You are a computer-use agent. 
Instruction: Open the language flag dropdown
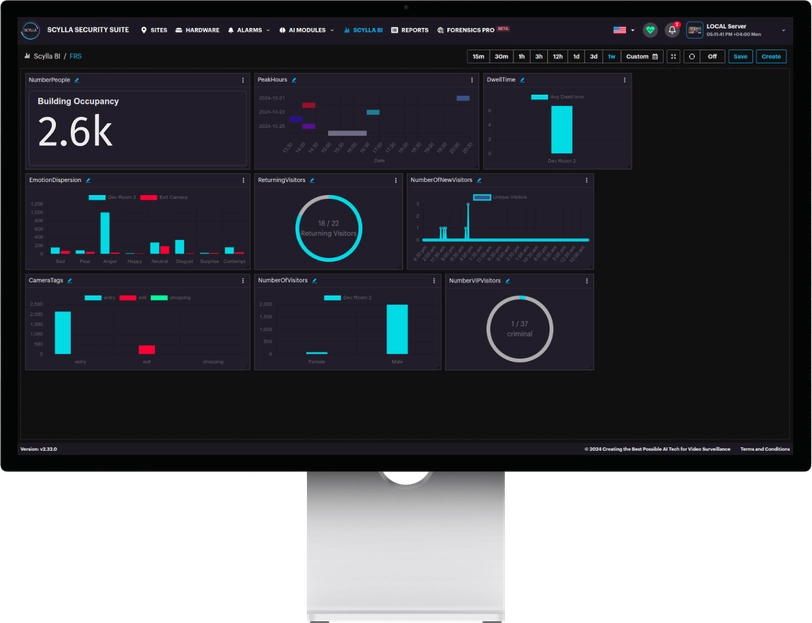[x=624, y=30]
